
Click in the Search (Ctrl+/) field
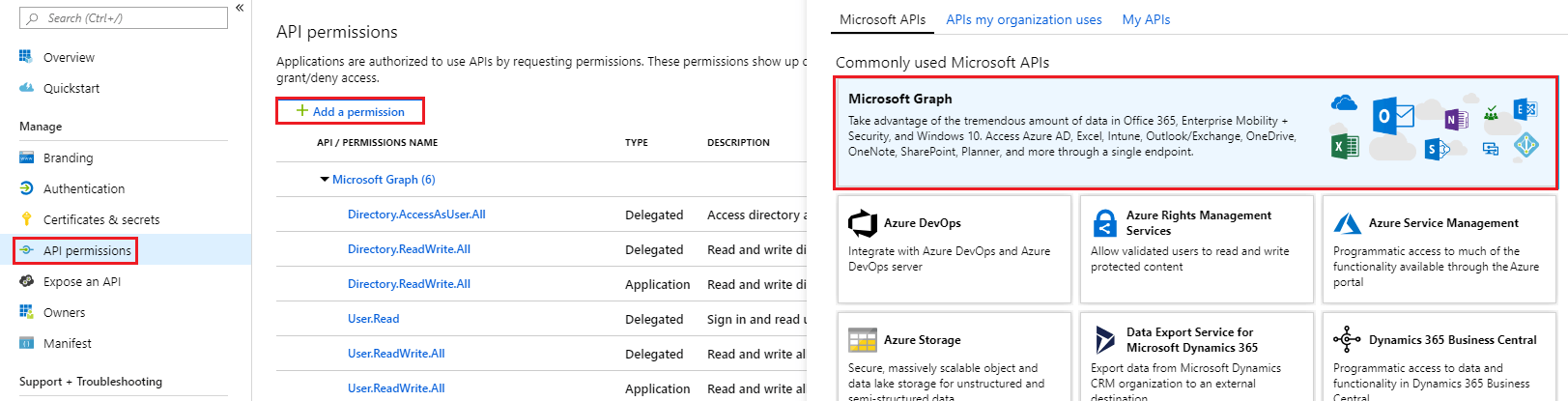click(124, 18)
